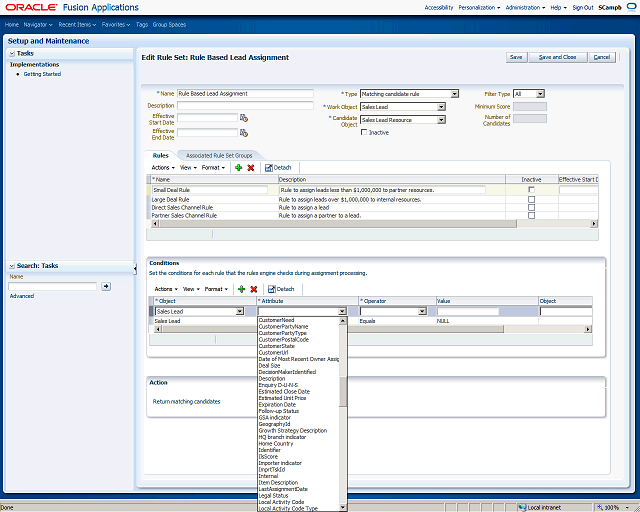This screenshot has height=512, width=640.
Task: Choose Estimated Close Date attribute
Action: 284,392
